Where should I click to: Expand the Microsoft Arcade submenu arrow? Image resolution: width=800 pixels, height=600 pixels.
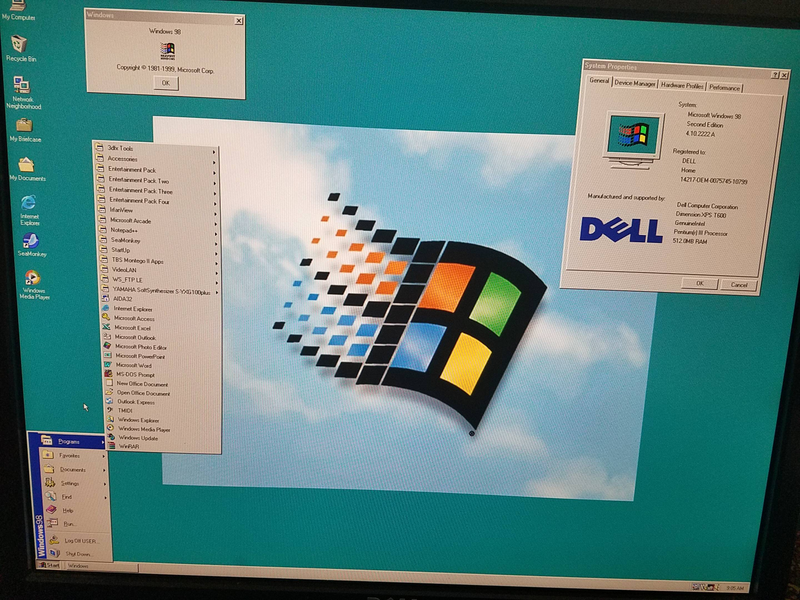click(x=216, y=223)
